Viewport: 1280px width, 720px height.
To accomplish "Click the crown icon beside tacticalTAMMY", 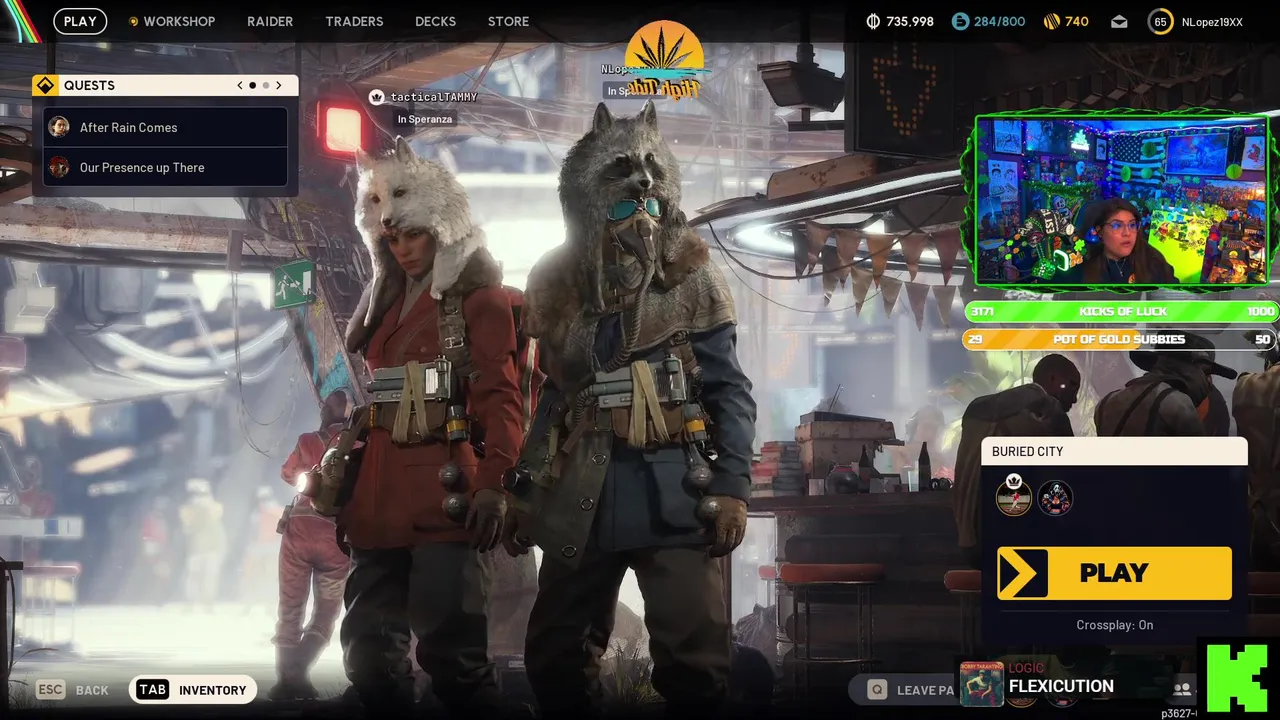I will 377,97.
